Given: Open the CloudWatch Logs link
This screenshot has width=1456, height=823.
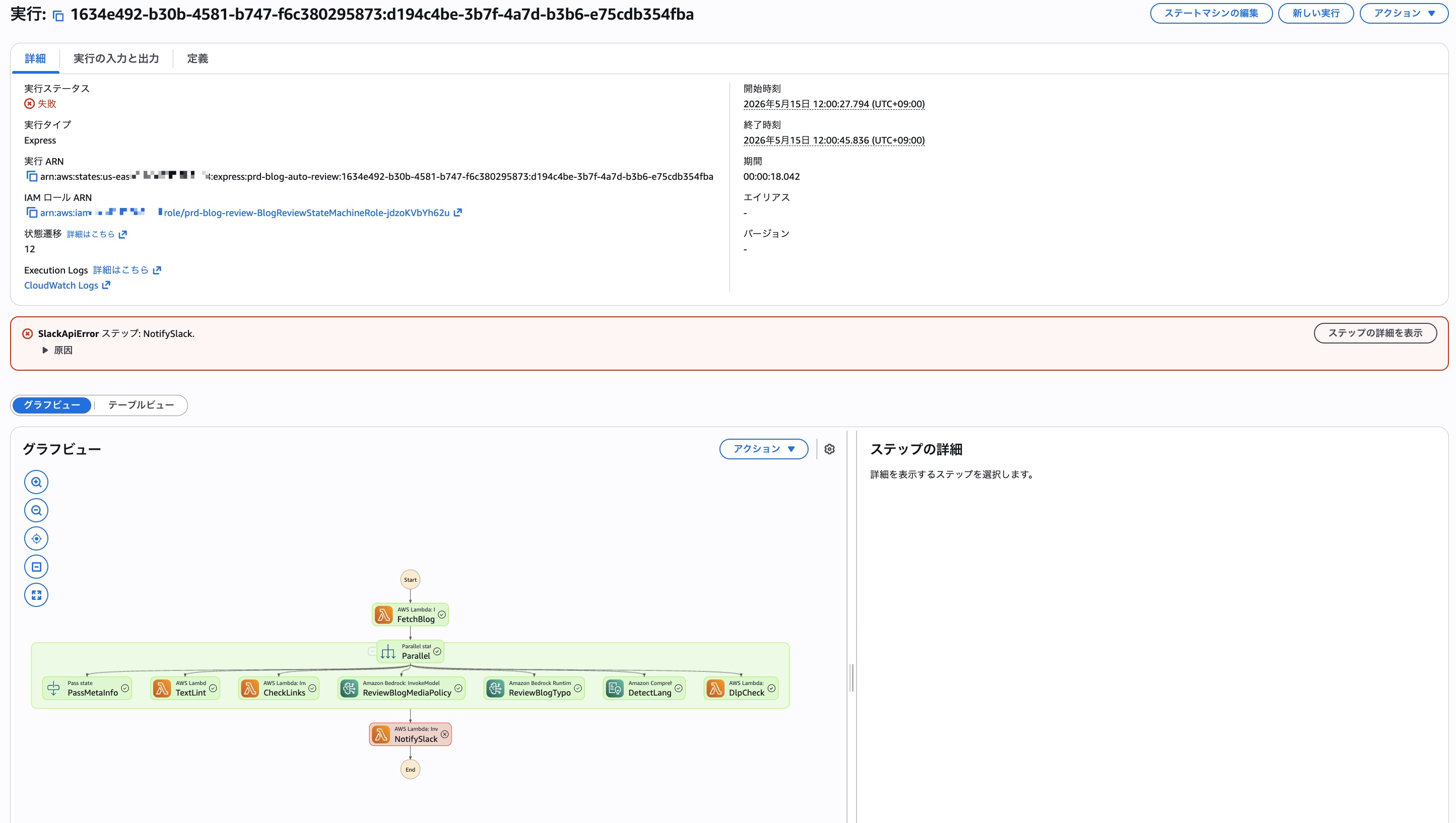Looking at the screenshot, I should 67,286.
